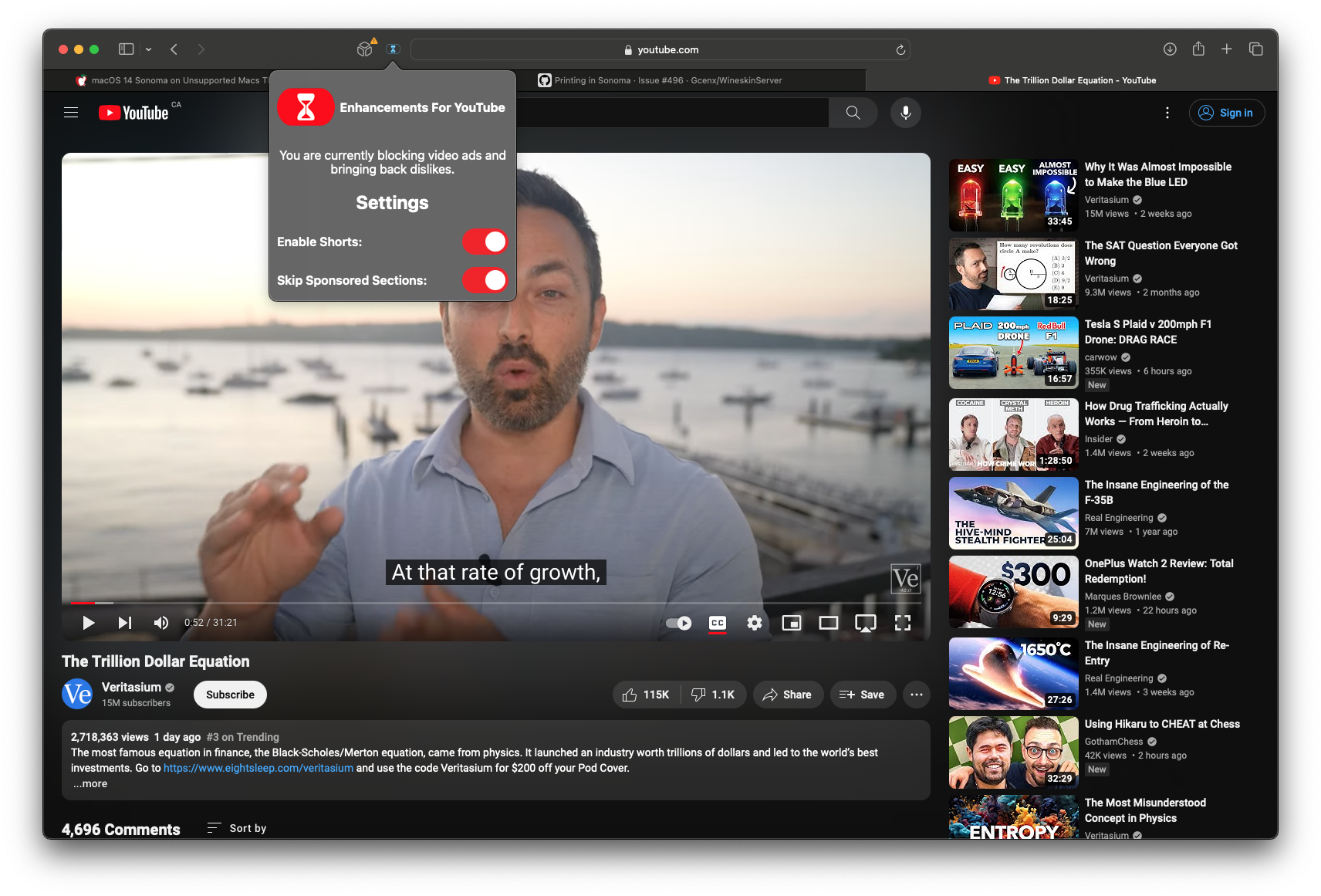Open the SAT Question video thumbnail
This screenshot has width=1321, height=896.
click(1013, 274)
